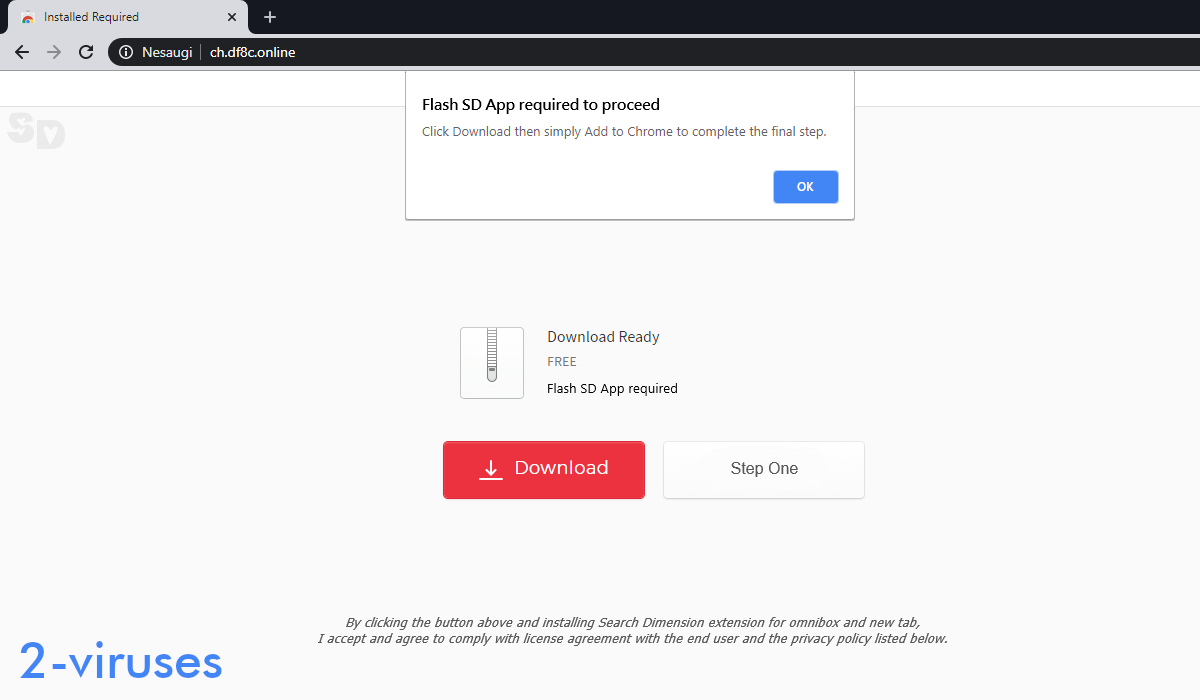Click the forward navigation arrow
This screenshot has height=700, width=1200.
tap(53, 52)
